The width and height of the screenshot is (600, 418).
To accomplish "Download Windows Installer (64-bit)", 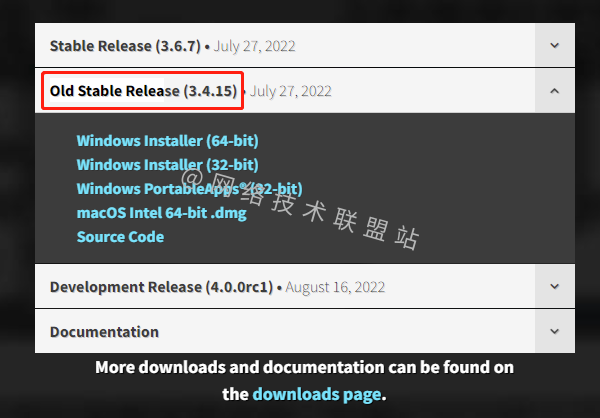I will [168, 141].
